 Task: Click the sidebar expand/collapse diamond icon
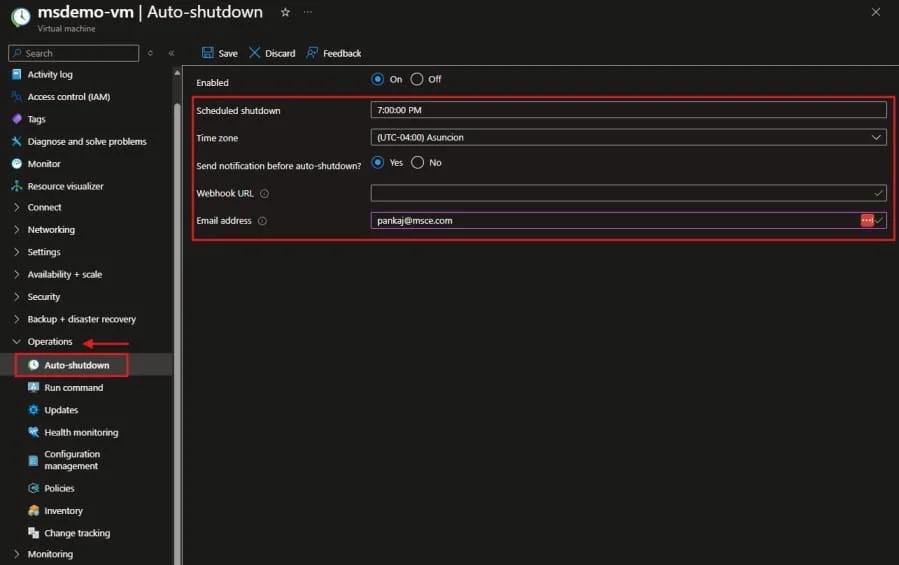150,53
